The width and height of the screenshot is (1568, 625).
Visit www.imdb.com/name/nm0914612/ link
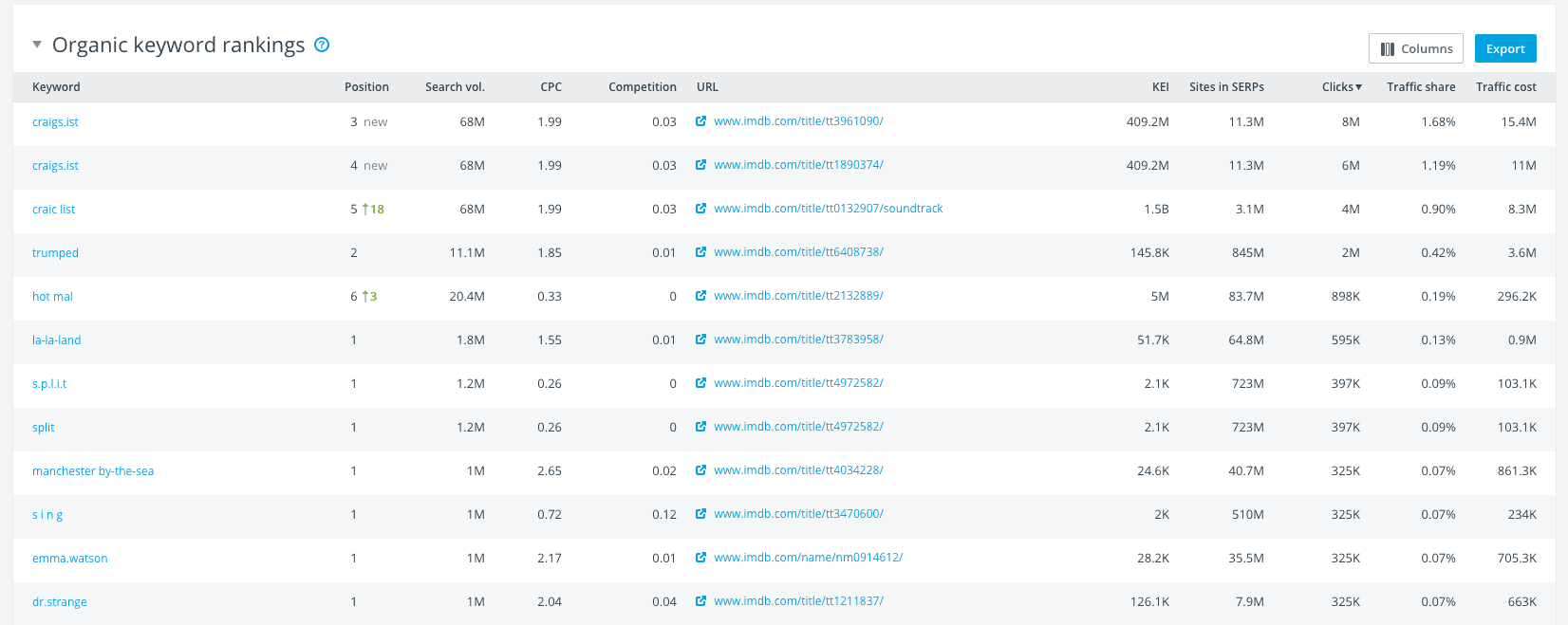808,558
